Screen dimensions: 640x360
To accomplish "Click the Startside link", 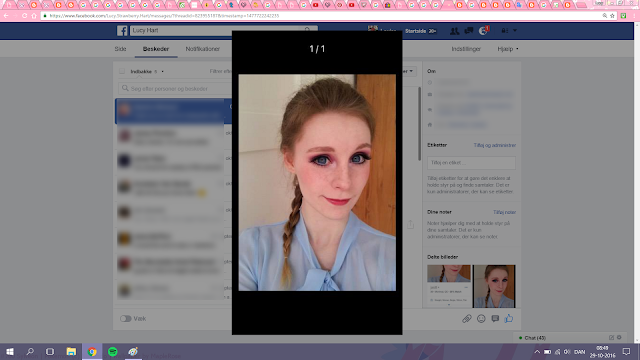I will coord(416,31).
